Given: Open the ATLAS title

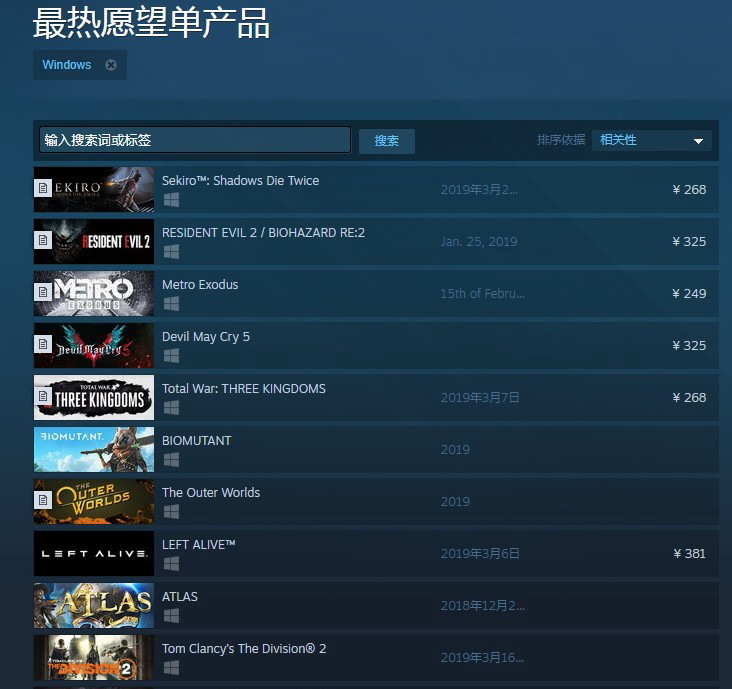Looking at the screenshot, I should tap(180, 597).
